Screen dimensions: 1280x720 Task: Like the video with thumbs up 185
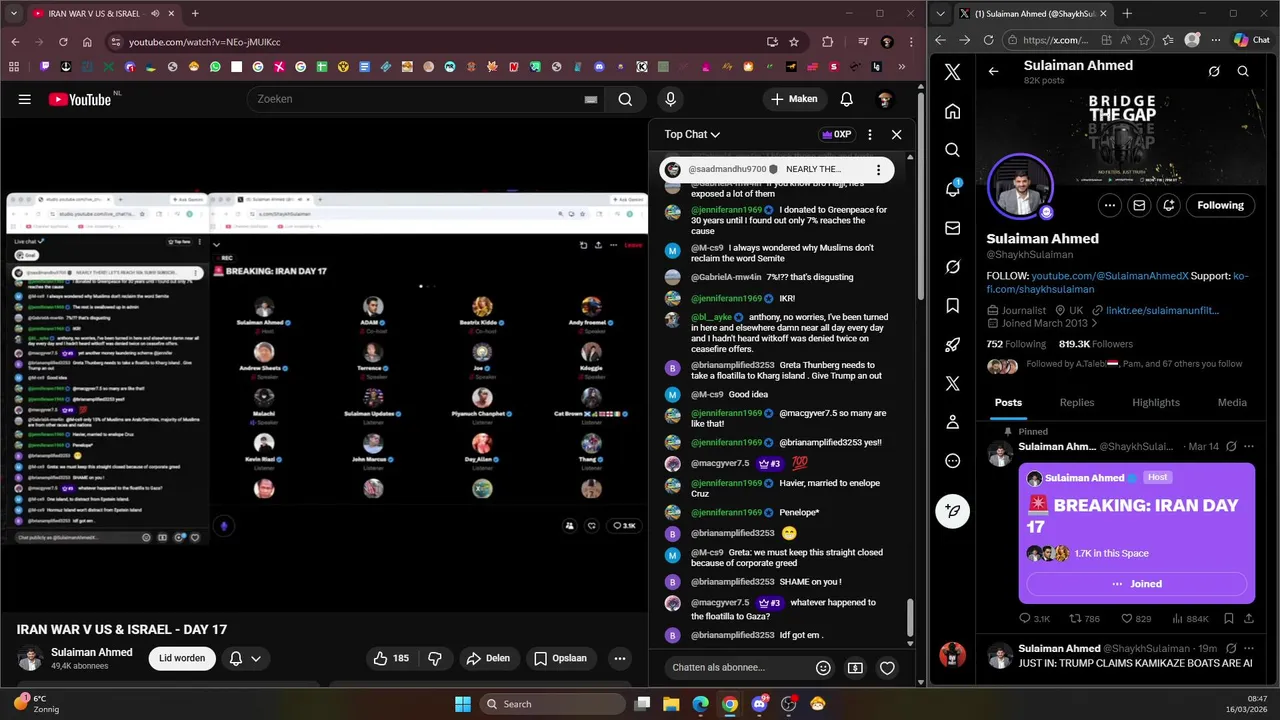[x=391, y=658]
